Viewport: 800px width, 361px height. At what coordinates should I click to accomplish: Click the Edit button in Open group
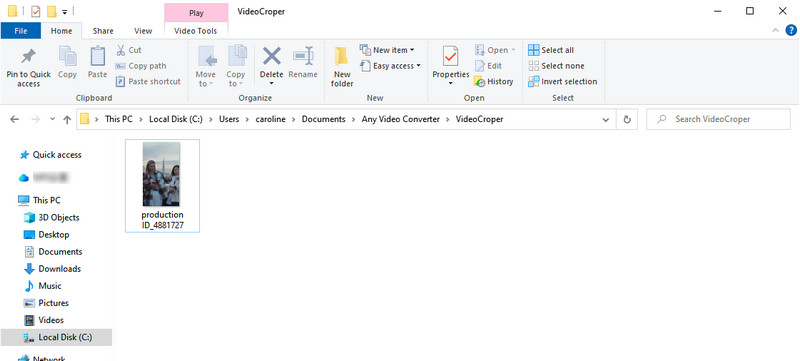488,66
